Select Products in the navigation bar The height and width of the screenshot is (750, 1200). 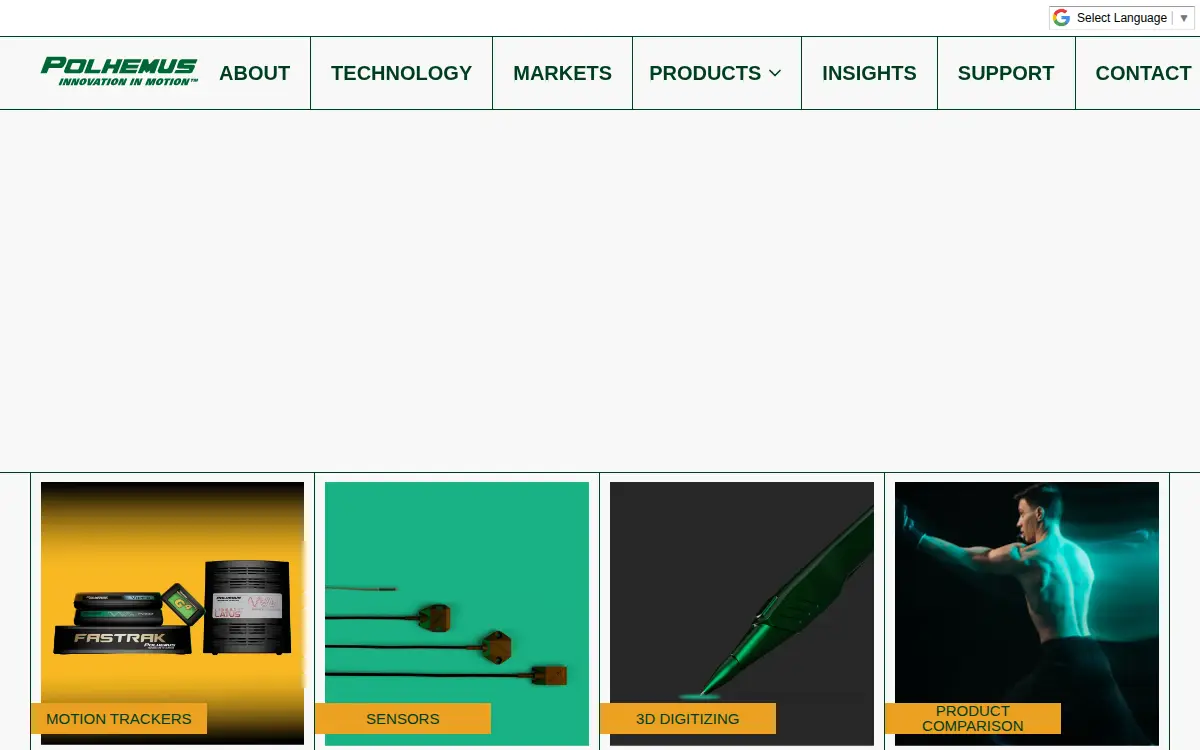[x=705, y=73]
